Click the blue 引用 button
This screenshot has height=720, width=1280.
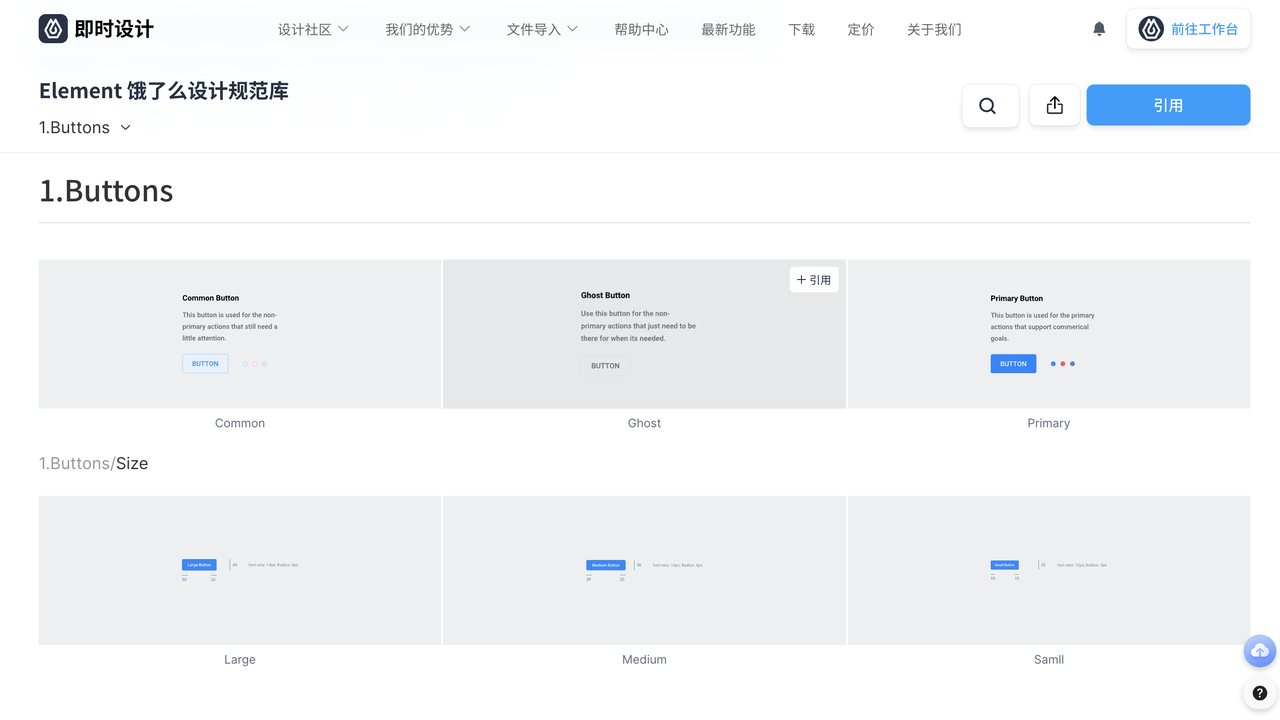click(1167, 106)
